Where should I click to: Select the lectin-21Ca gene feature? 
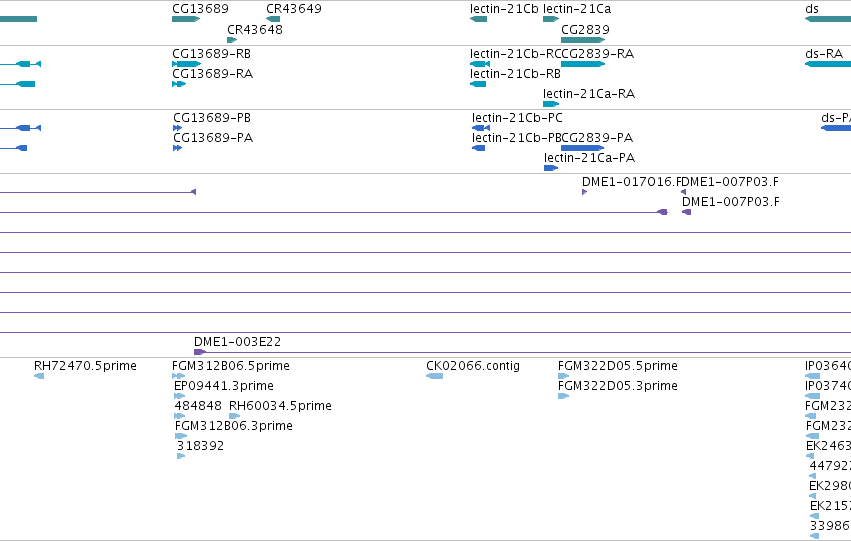551,19
